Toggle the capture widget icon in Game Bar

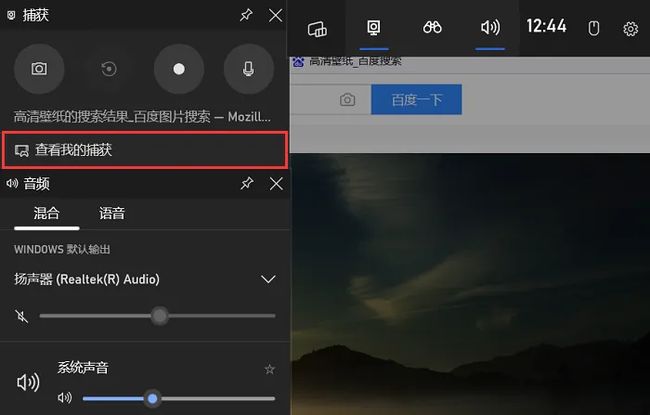tap(374, 28)
